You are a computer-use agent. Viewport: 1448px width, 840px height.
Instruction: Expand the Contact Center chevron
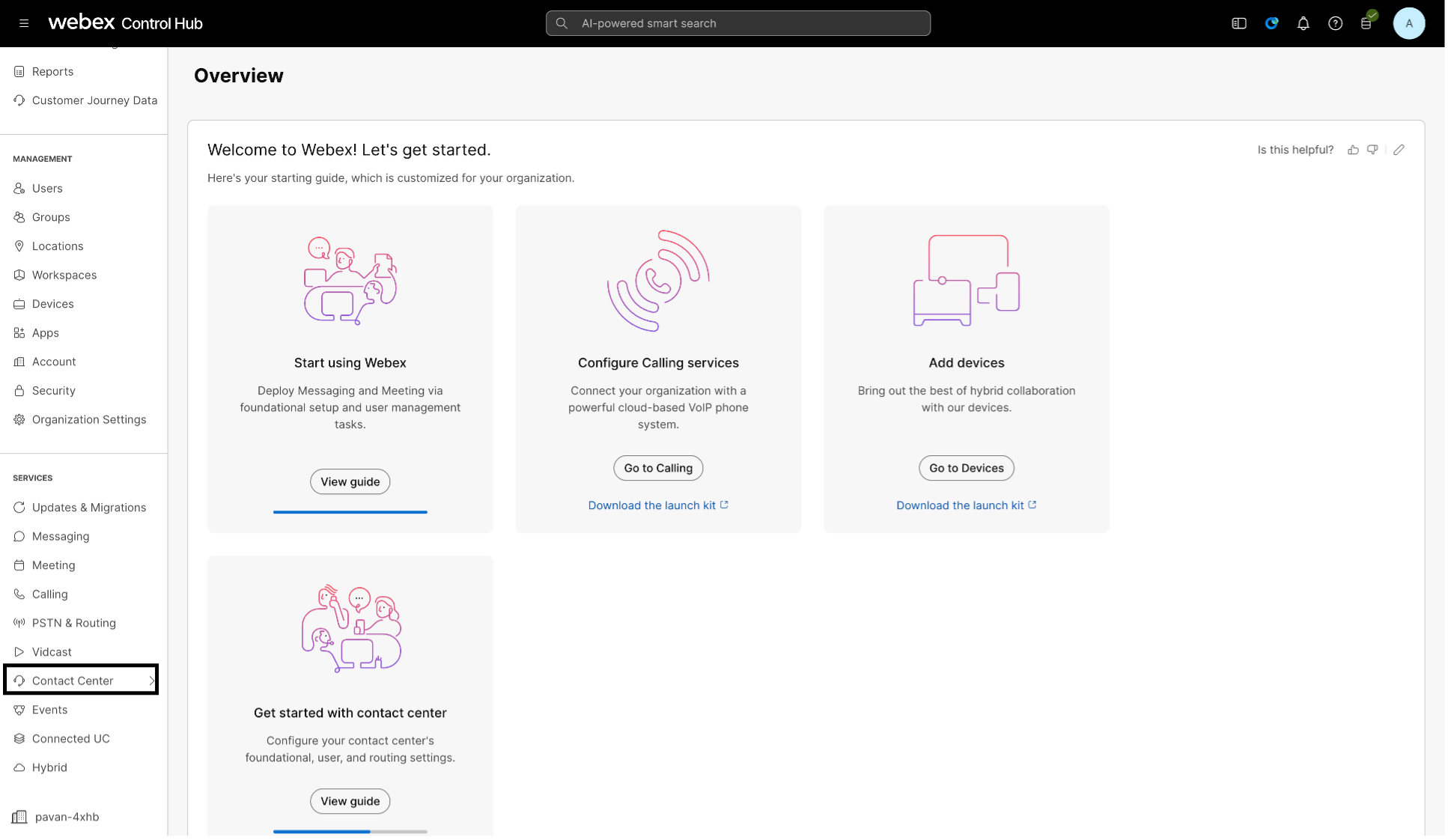[151, 681]
